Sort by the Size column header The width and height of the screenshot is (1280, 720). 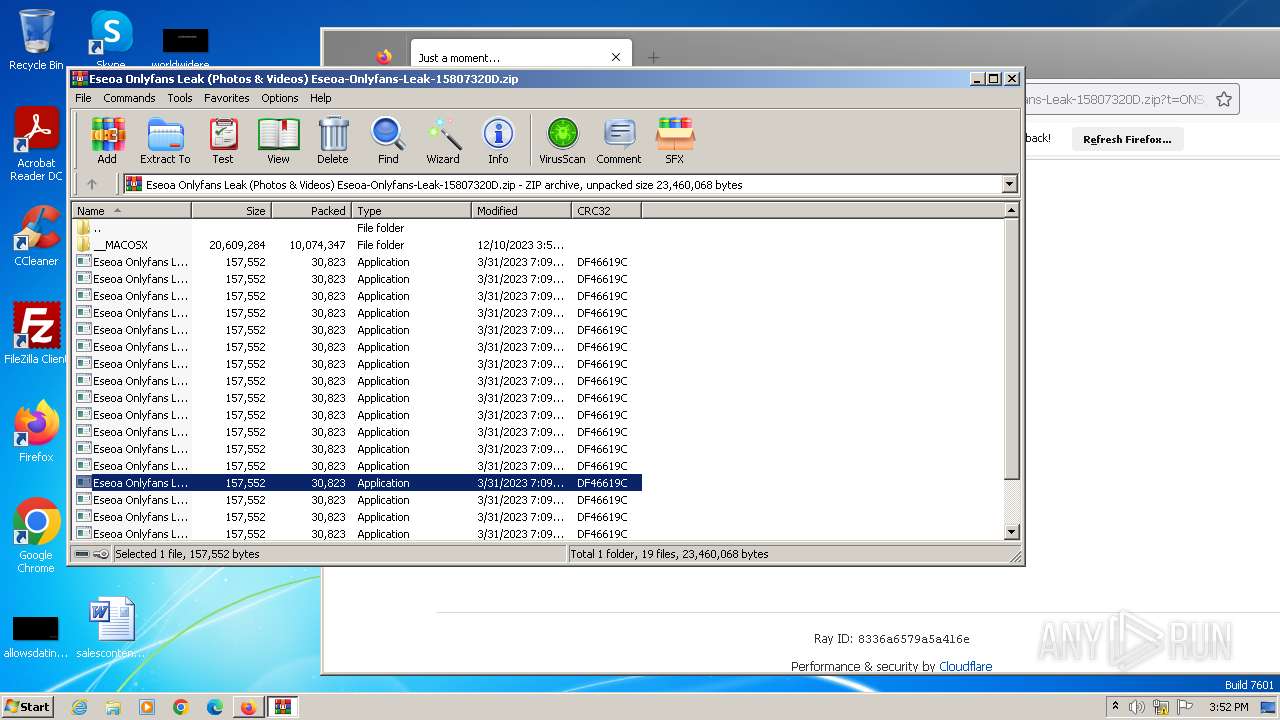[231, 210]
